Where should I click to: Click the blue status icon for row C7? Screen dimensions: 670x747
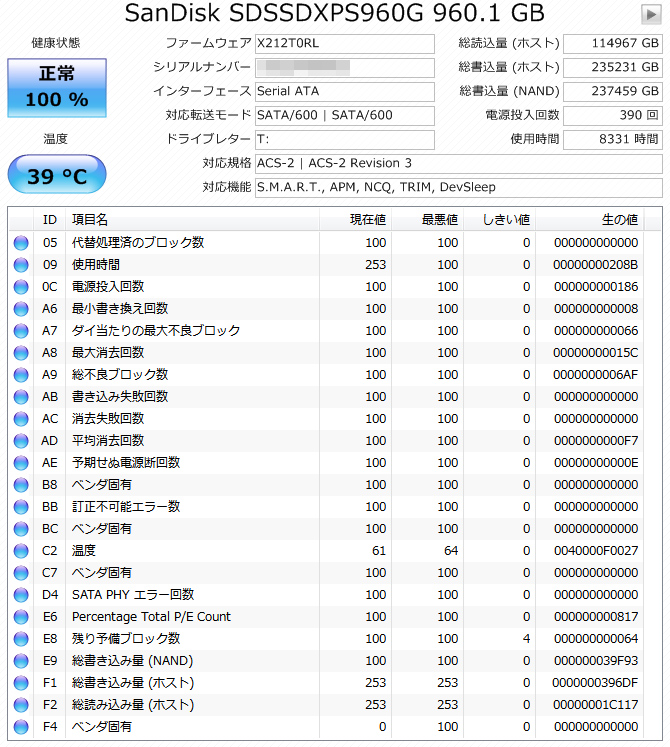pos(21,573)
